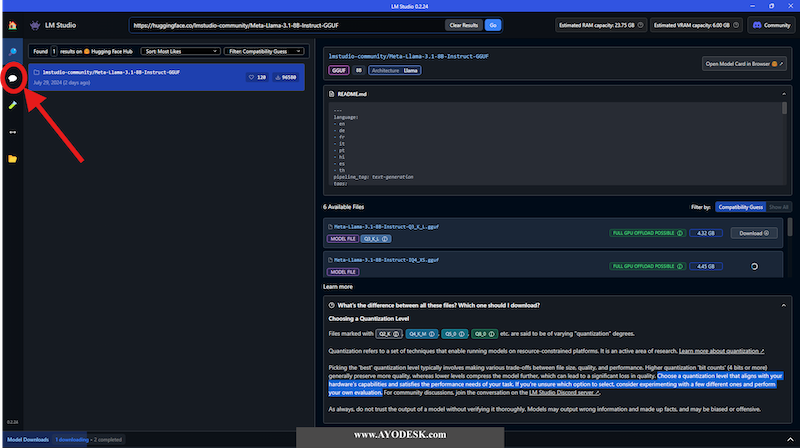The width and height of the screenshot is (800, 448).
Task: Click the Q2_K quantization tag info icon
Action: click(x=395, y=334)
